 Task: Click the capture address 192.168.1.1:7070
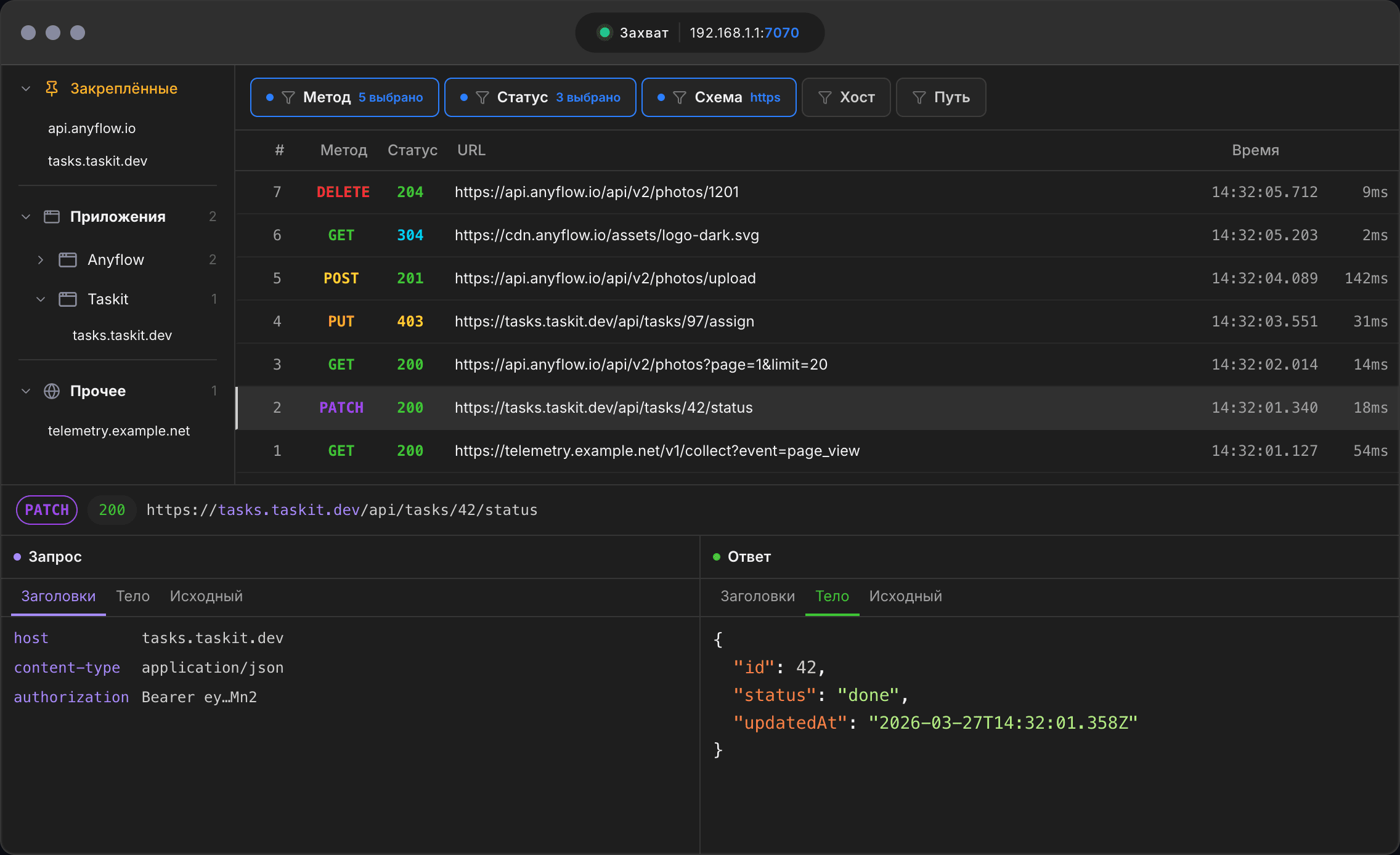pos(744,33)
